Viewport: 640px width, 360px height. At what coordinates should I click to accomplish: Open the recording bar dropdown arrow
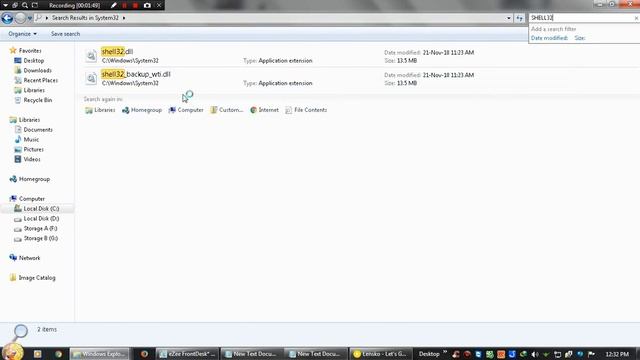point(5,5)
